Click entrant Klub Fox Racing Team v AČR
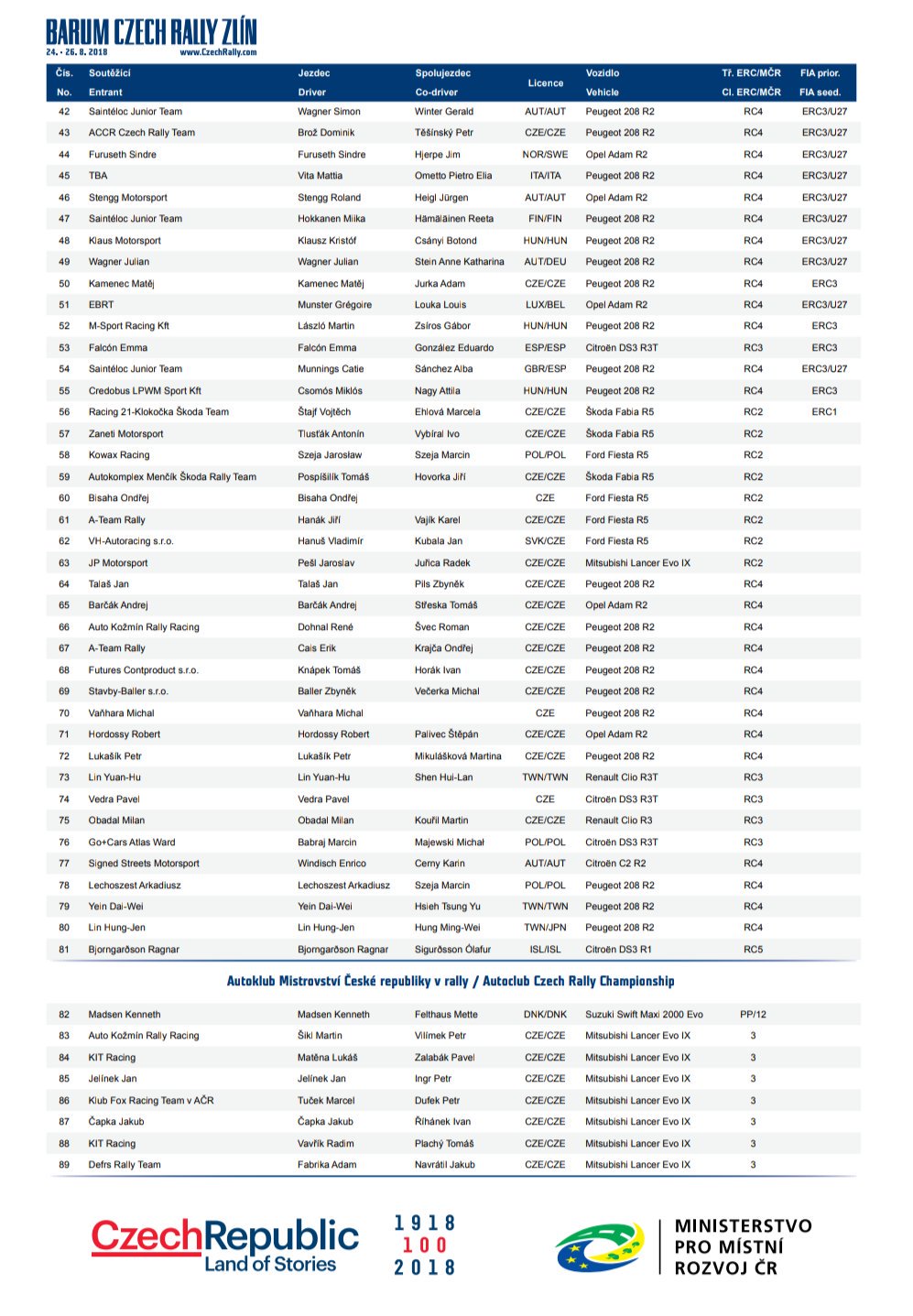913x1316 pixels. (x=150, y=1101)
